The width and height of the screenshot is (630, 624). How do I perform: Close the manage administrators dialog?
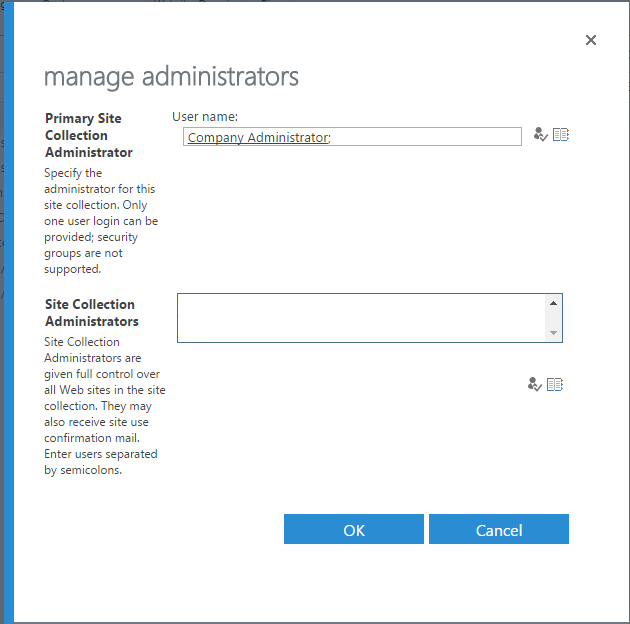coord(590,40)
